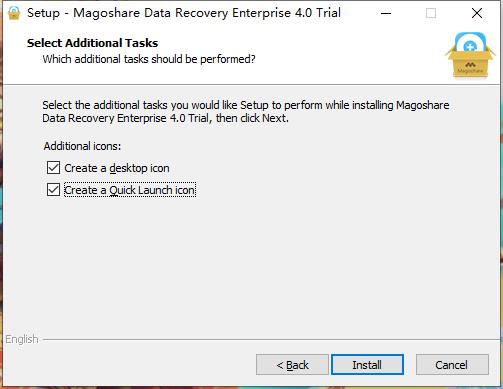The image size is (503, 389).
Task: Uncheck the Create a Quick Launch icon checkbox
Action: [x=53, y=190]
